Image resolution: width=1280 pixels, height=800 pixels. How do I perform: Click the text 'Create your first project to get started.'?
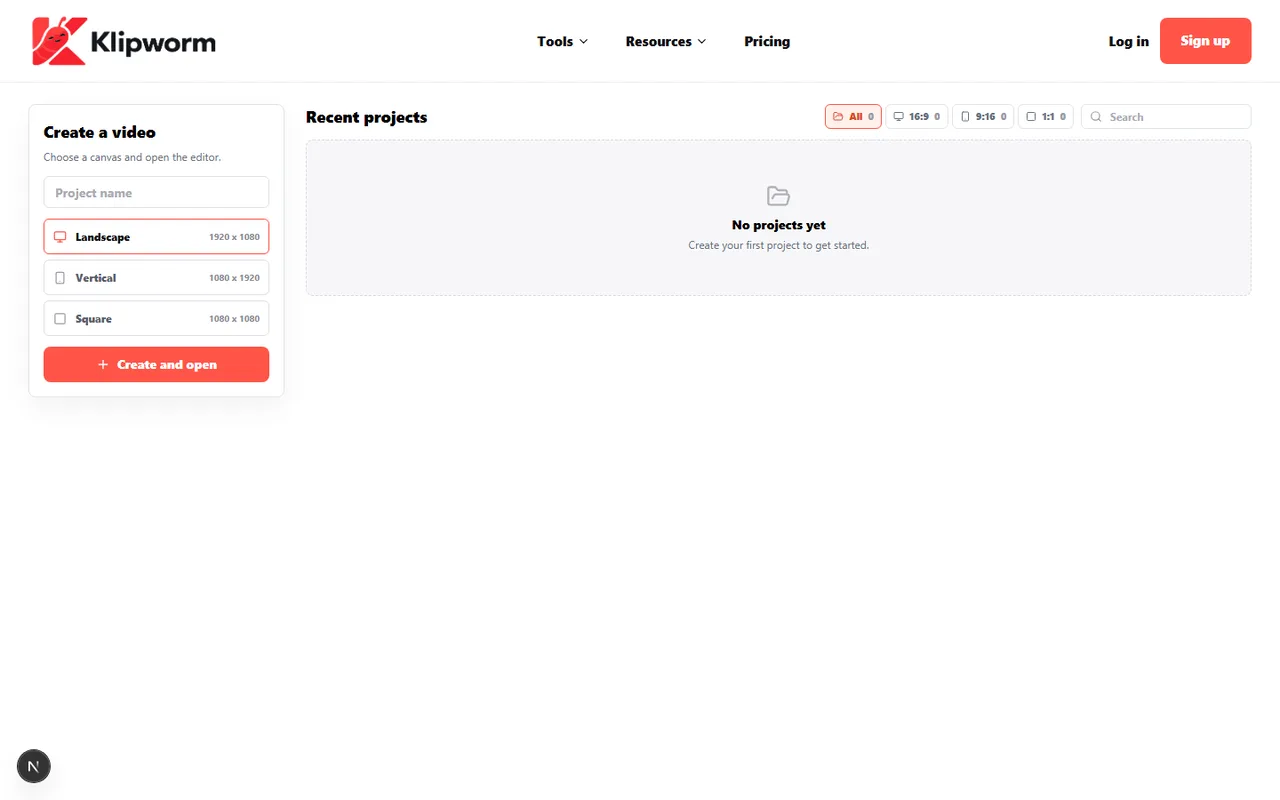tap(778, 245)
